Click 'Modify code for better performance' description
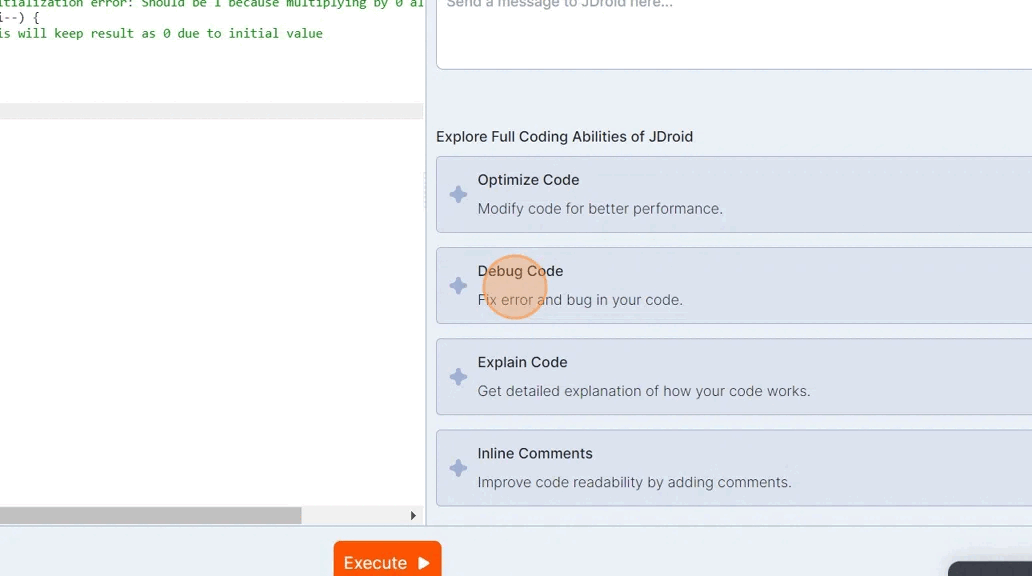 (599, 209)
